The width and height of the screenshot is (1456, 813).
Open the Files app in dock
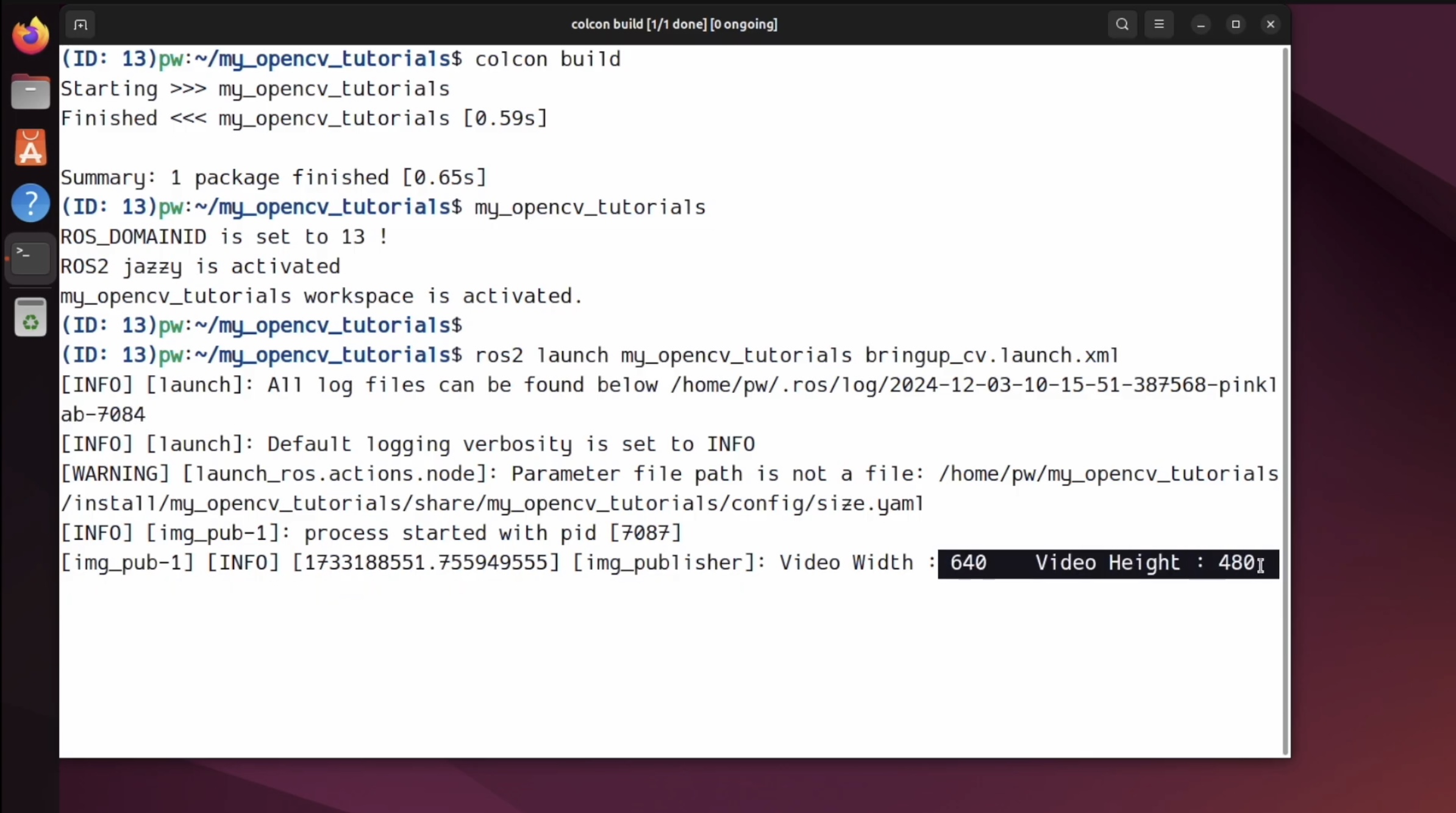click(x=30, y=92)
